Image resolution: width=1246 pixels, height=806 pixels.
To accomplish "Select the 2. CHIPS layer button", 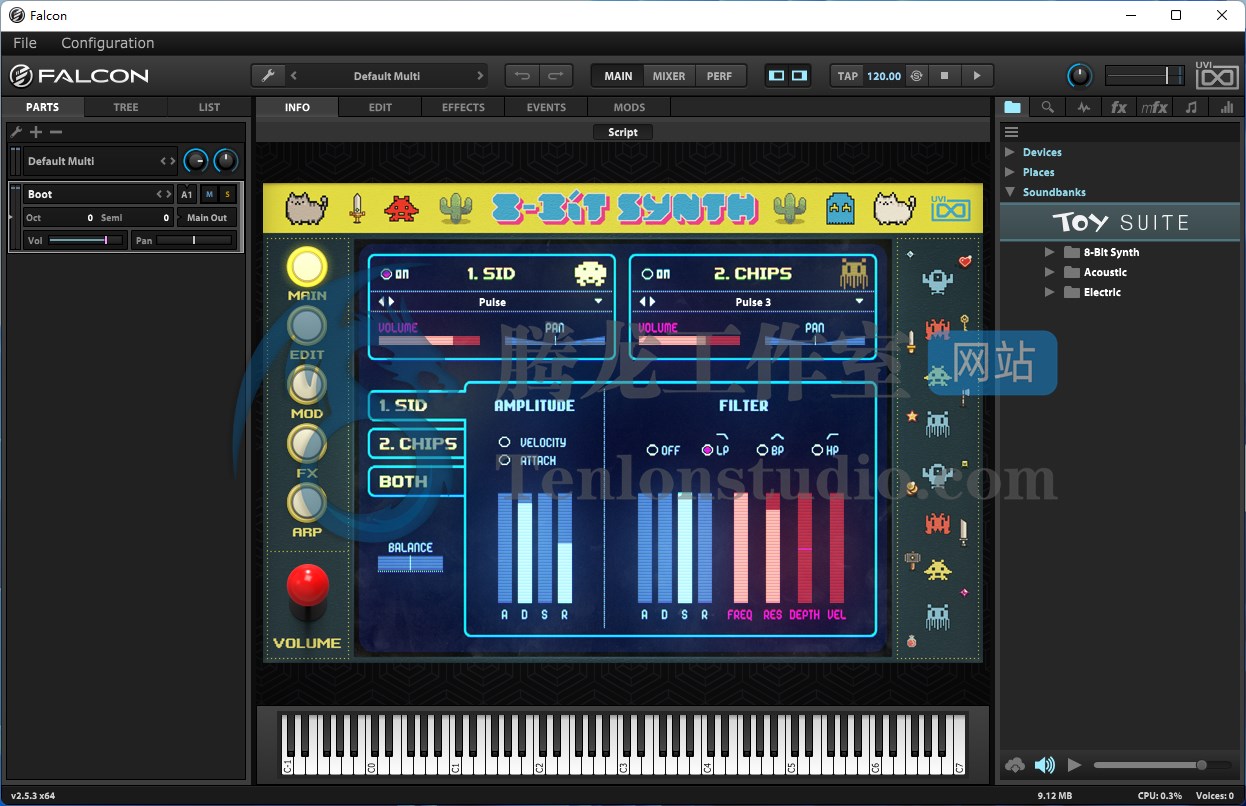I will click(x=417, y=444).
